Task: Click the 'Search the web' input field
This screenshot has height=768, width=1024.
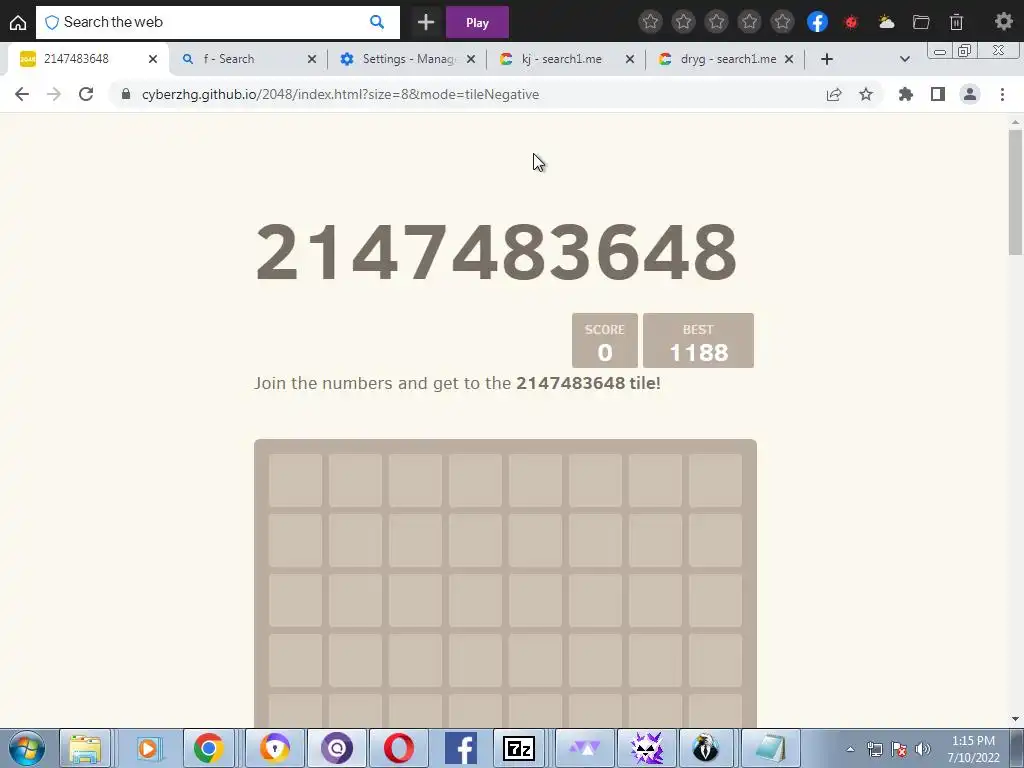Action: 216,22
